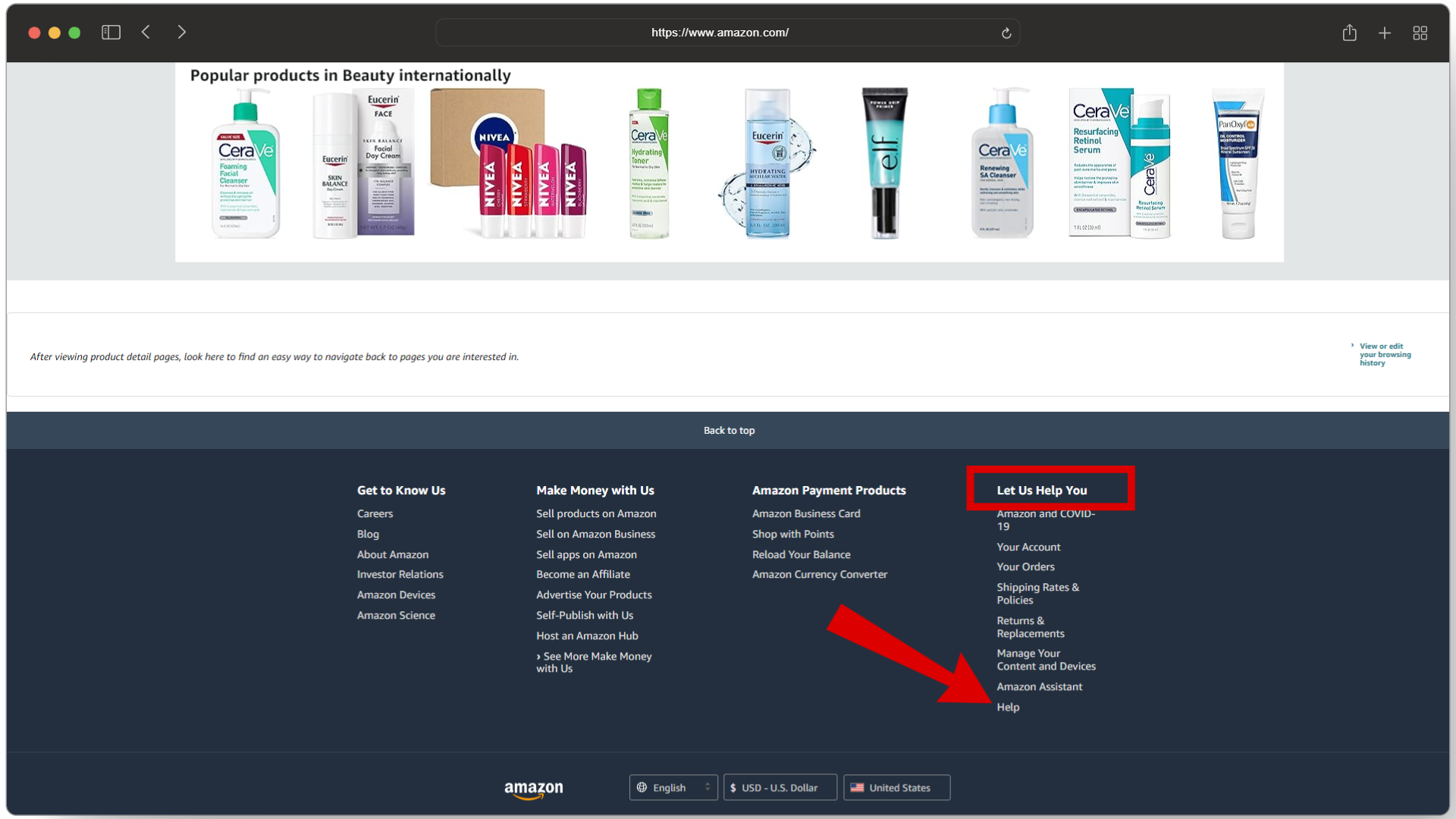Go forward with the forward arrow

point(181,33)
